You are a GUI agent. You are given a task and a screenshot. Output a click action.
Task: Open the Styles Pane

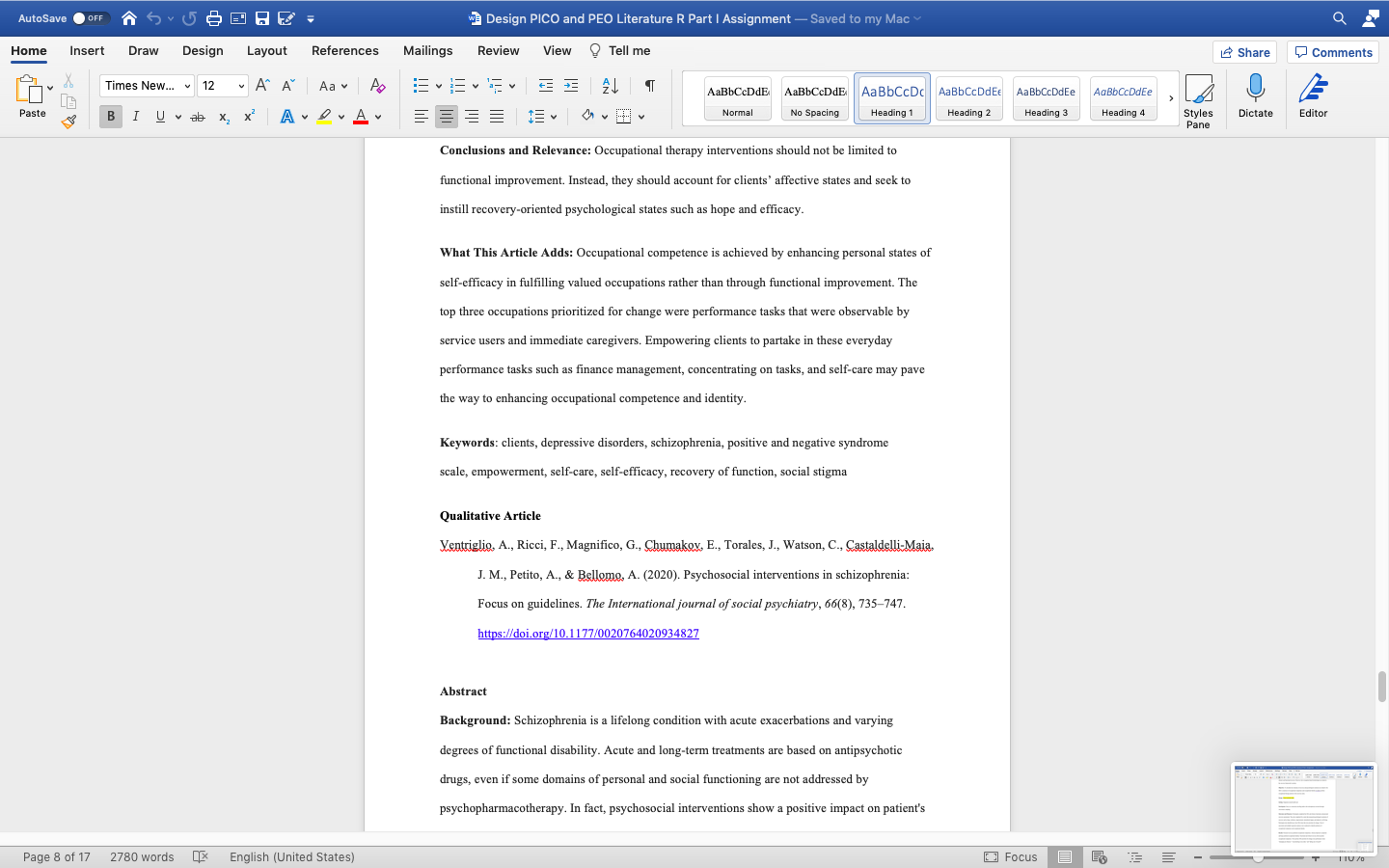[x=1199, y=97]
